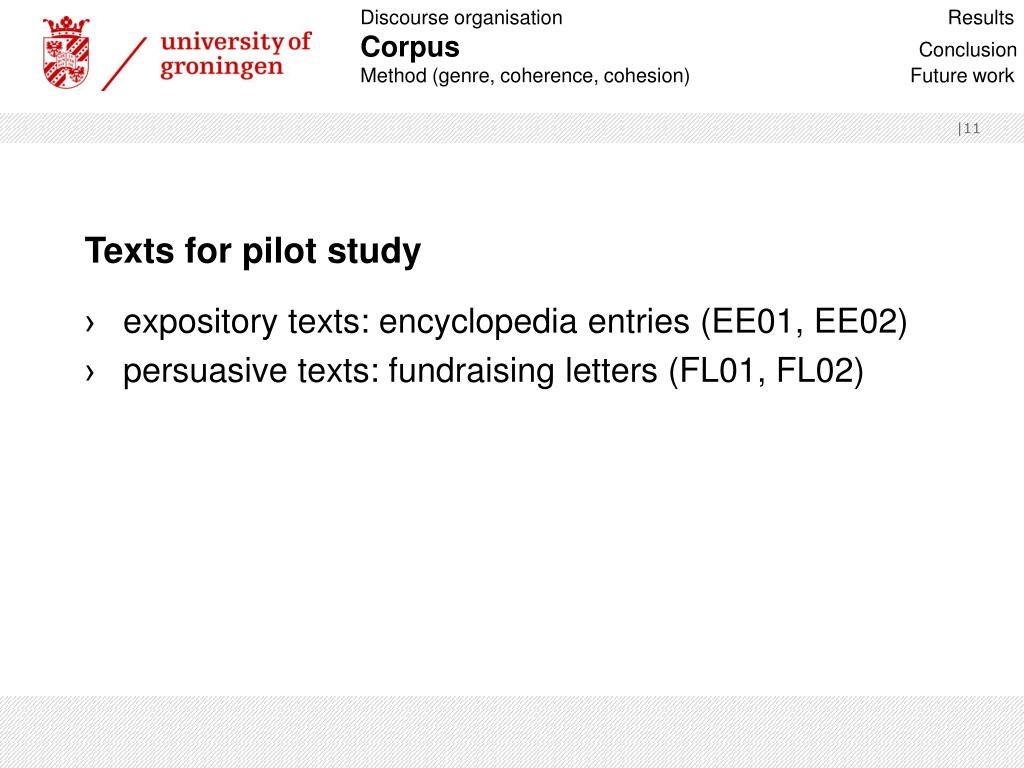The image size is (1024, 768).
Task: Open the Conclusion section link
Action: point(967,50)
